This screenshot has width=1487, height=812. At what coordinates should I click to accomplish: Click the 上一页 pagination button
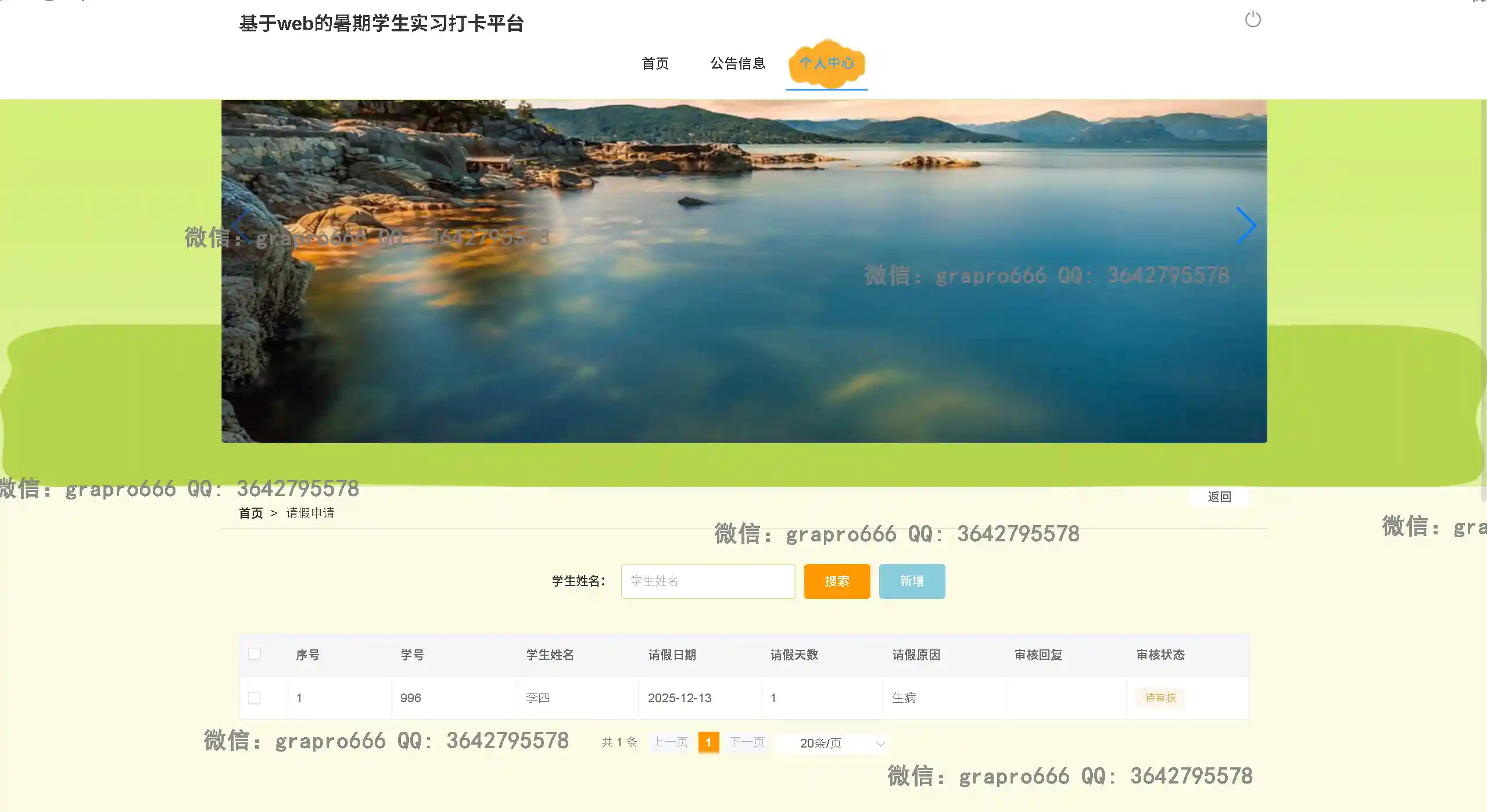(669, 742)
